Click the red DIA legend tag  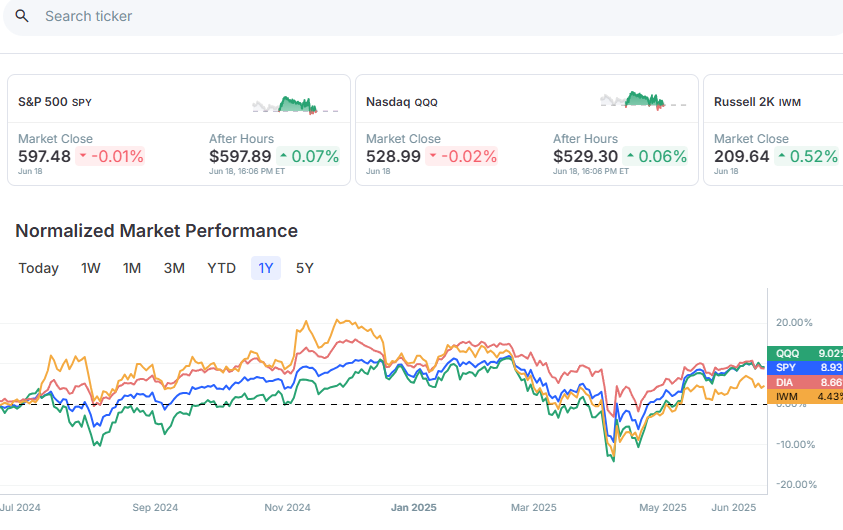[x=805, y=382]
